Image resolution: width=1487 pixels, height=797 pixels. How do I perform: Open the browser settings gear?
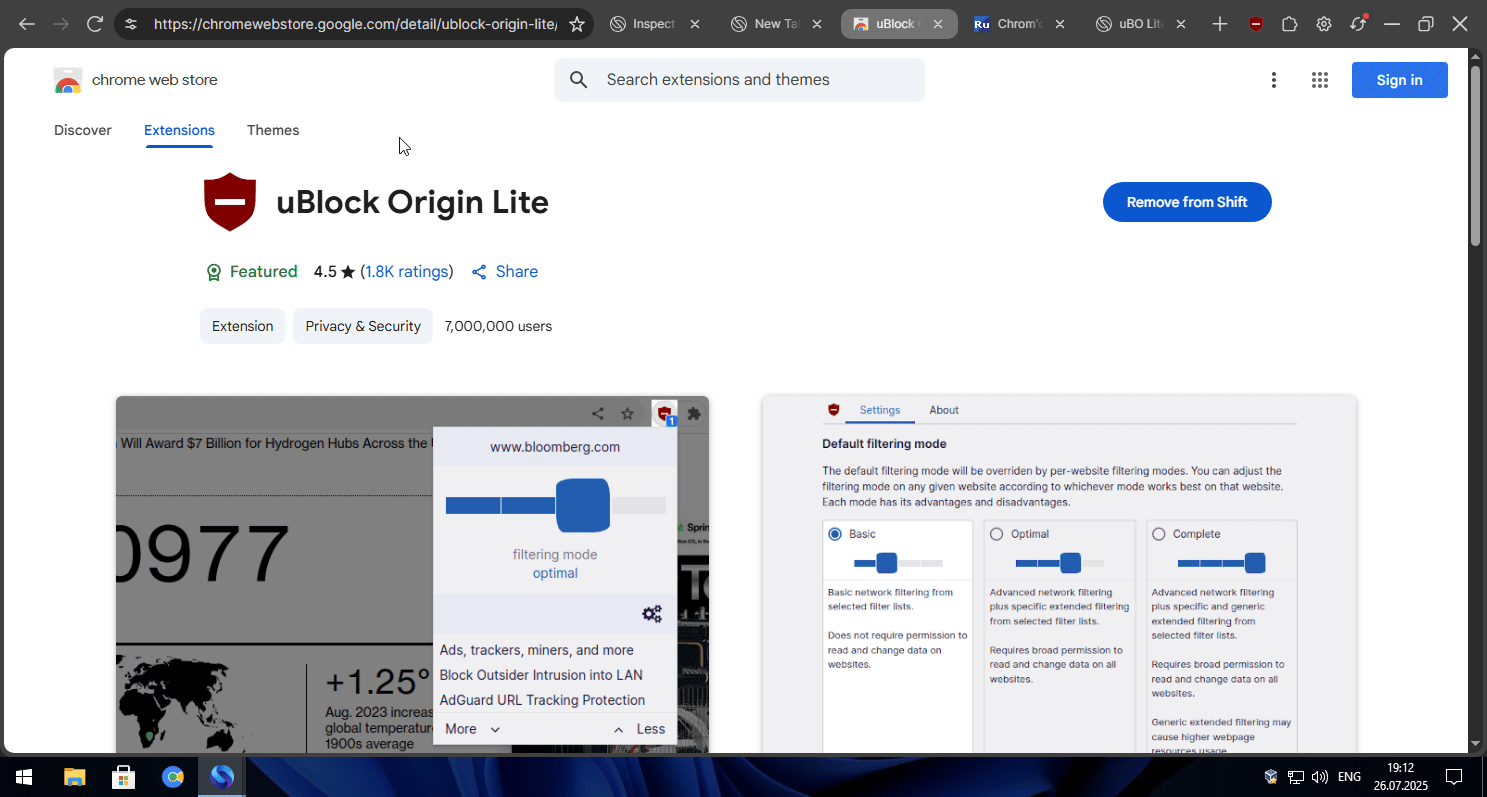click(1324, 24)
